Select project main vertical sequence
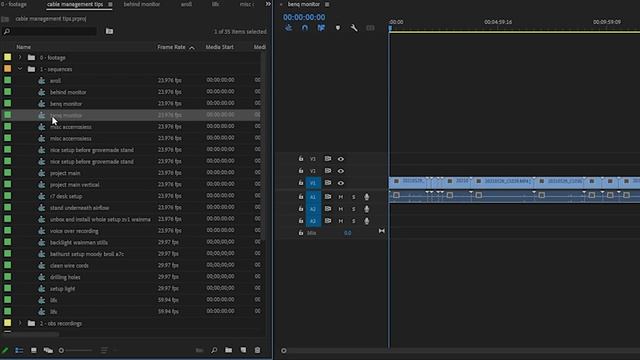The width and height of the screenshot is (640, 360). 74,184
